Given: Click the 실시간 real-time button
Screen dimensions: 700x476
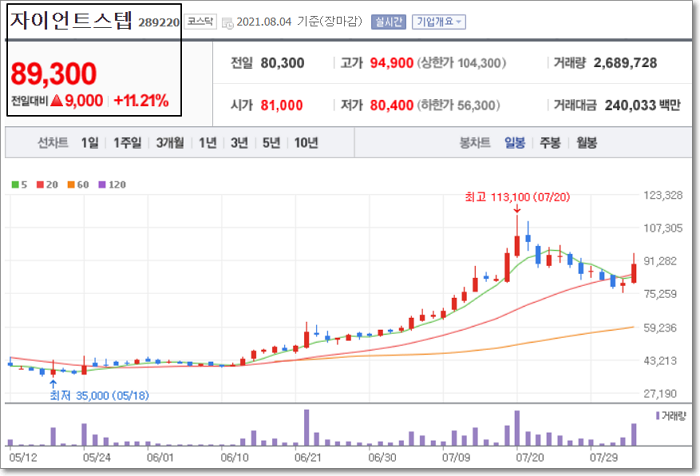Looking at the screenshot, I should 388,22.
